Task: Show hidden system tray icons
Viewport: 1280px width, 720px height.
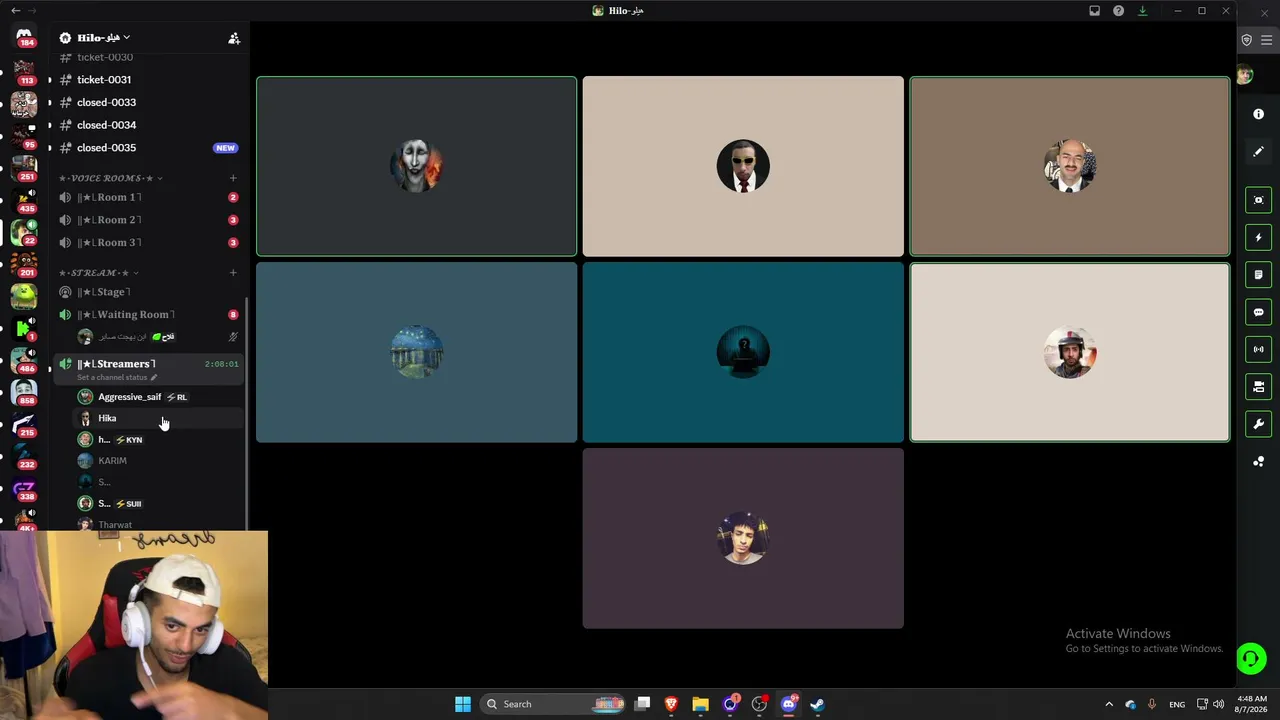Action: 1108,704
